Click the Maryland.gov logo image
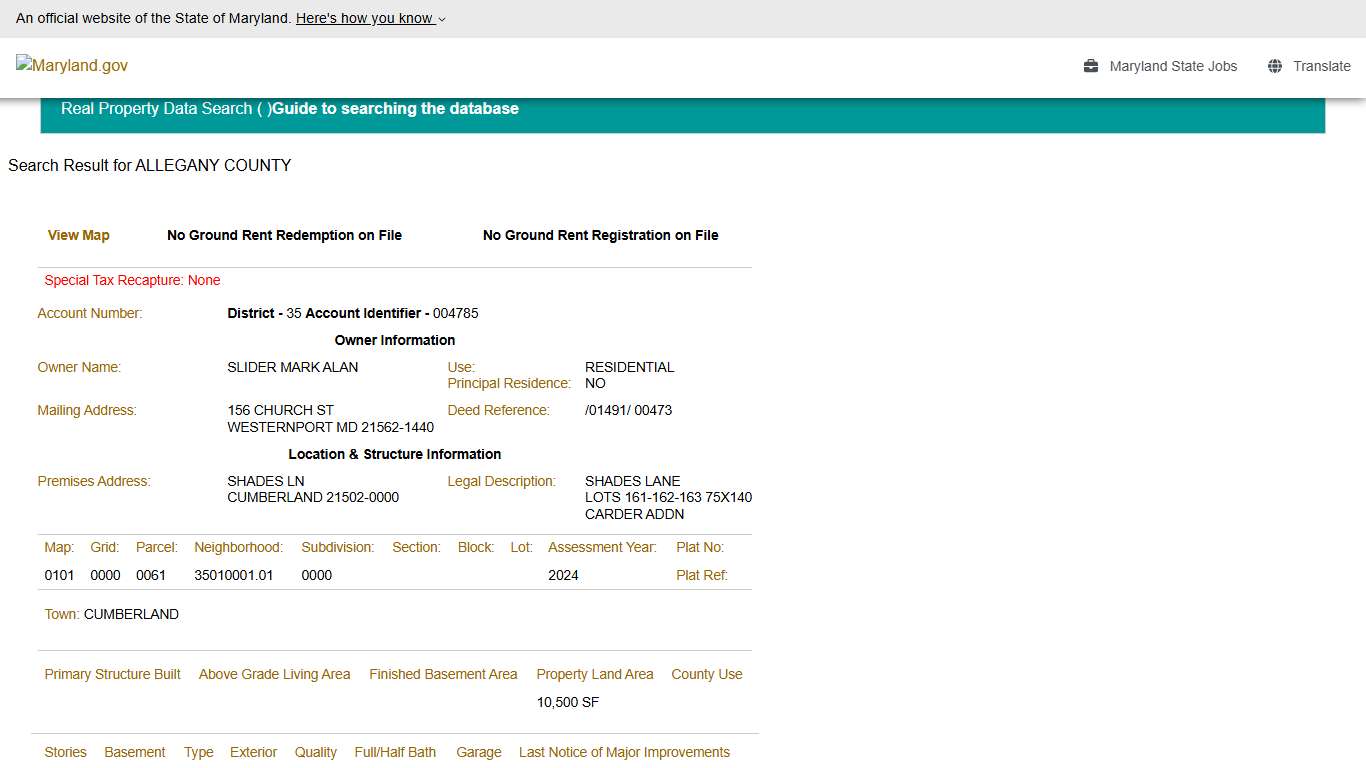The height and width of the screenshot is (768, 1366). pyautogui.click(x=72, y=65)
